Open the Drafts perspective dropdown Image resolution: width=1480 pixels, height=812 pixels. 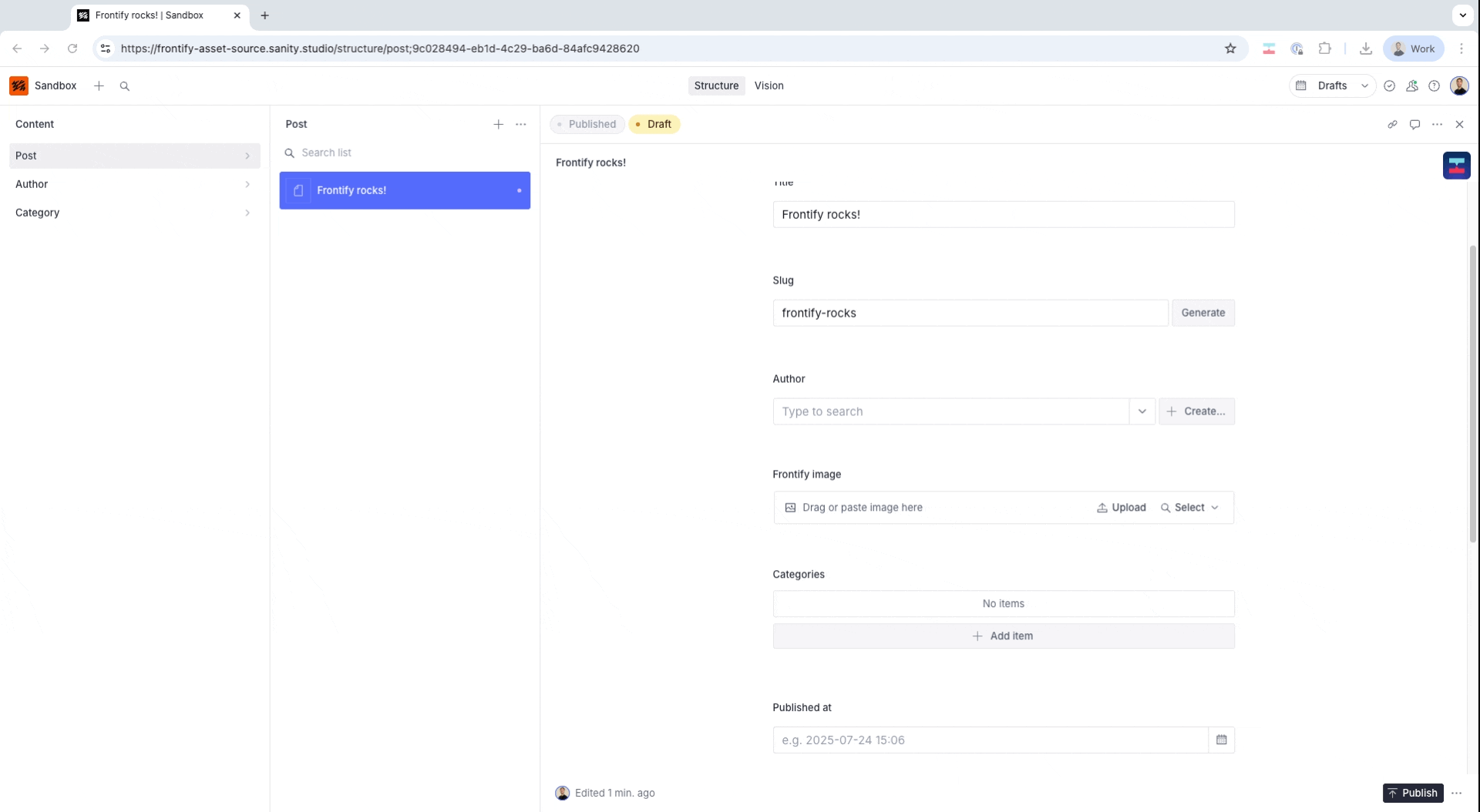1332,86
